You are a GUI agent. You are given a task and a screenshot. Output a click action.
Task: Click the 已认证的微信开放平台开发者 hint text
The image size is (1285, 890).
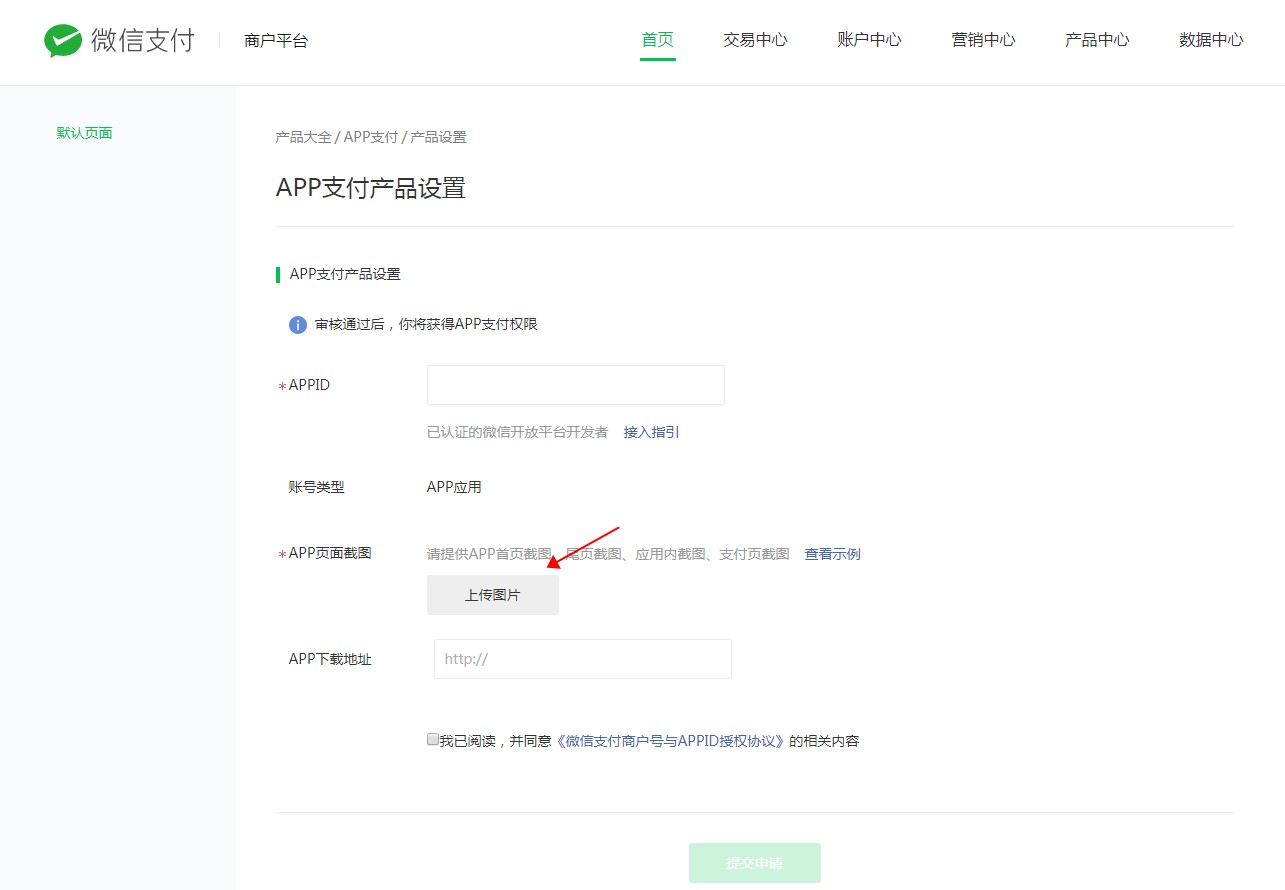(x=517, y=432)
